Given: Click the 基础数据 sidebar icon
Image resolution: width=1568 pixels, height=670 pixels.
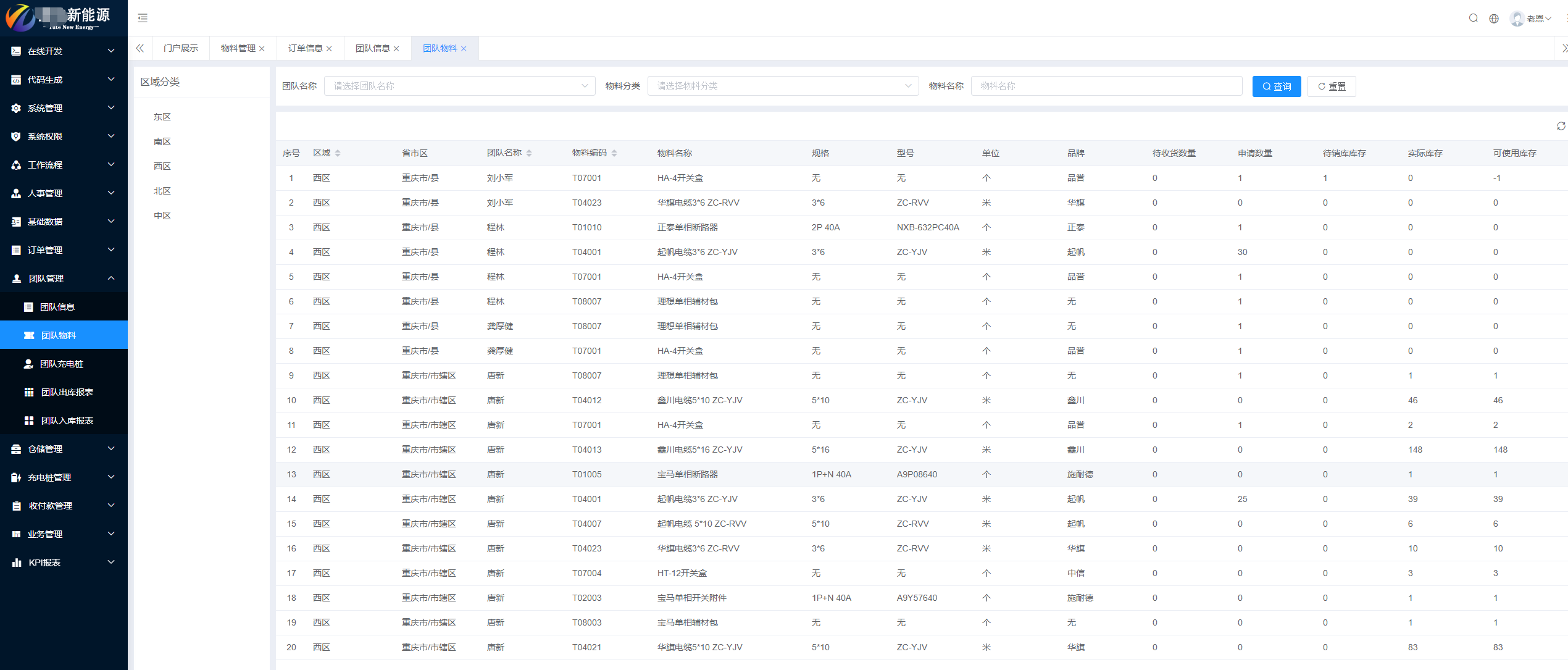Looking at the screenshot, I should tap(16, 222).
